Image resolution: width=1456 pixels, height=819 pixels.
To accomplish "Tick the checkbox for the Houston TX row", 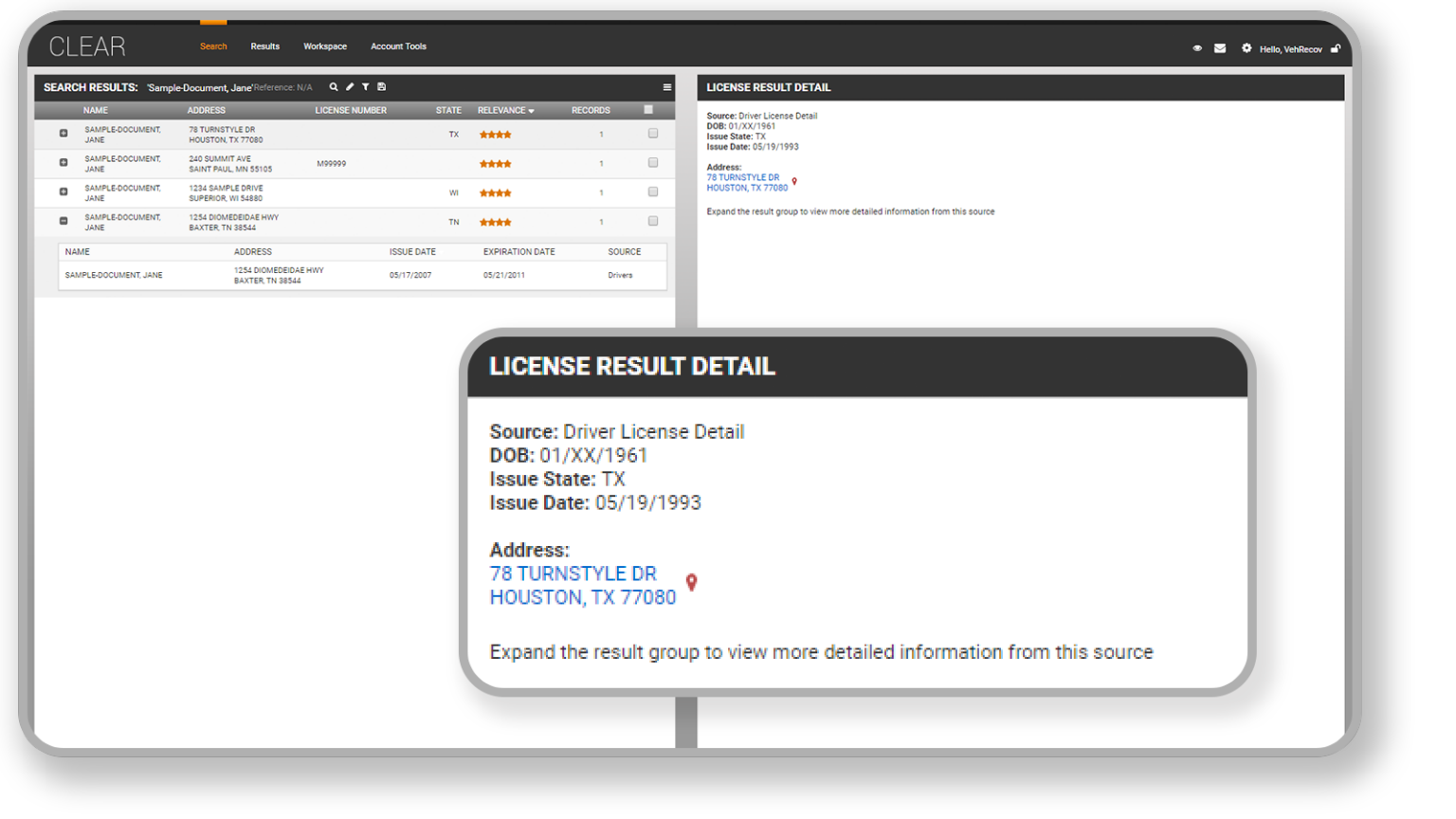I will point(653,134).
